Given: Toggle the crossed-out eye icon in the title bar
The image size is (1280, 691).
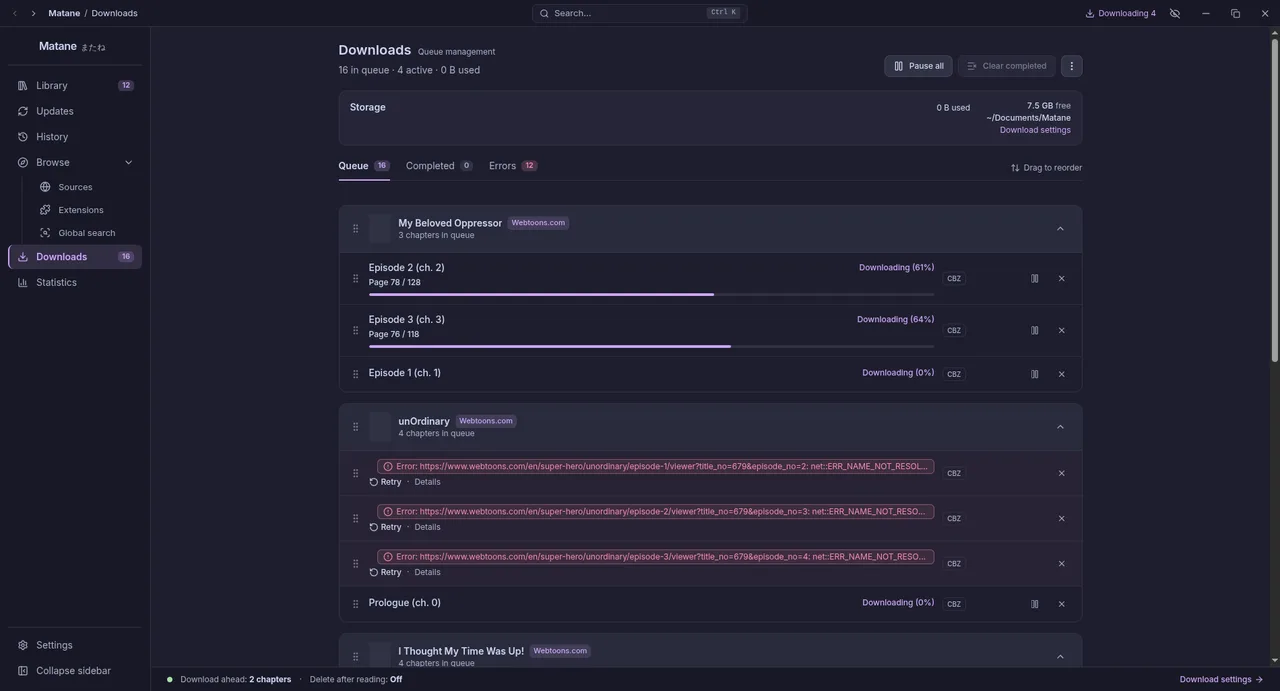Looking at the screenshot, I should point(1175,13).
